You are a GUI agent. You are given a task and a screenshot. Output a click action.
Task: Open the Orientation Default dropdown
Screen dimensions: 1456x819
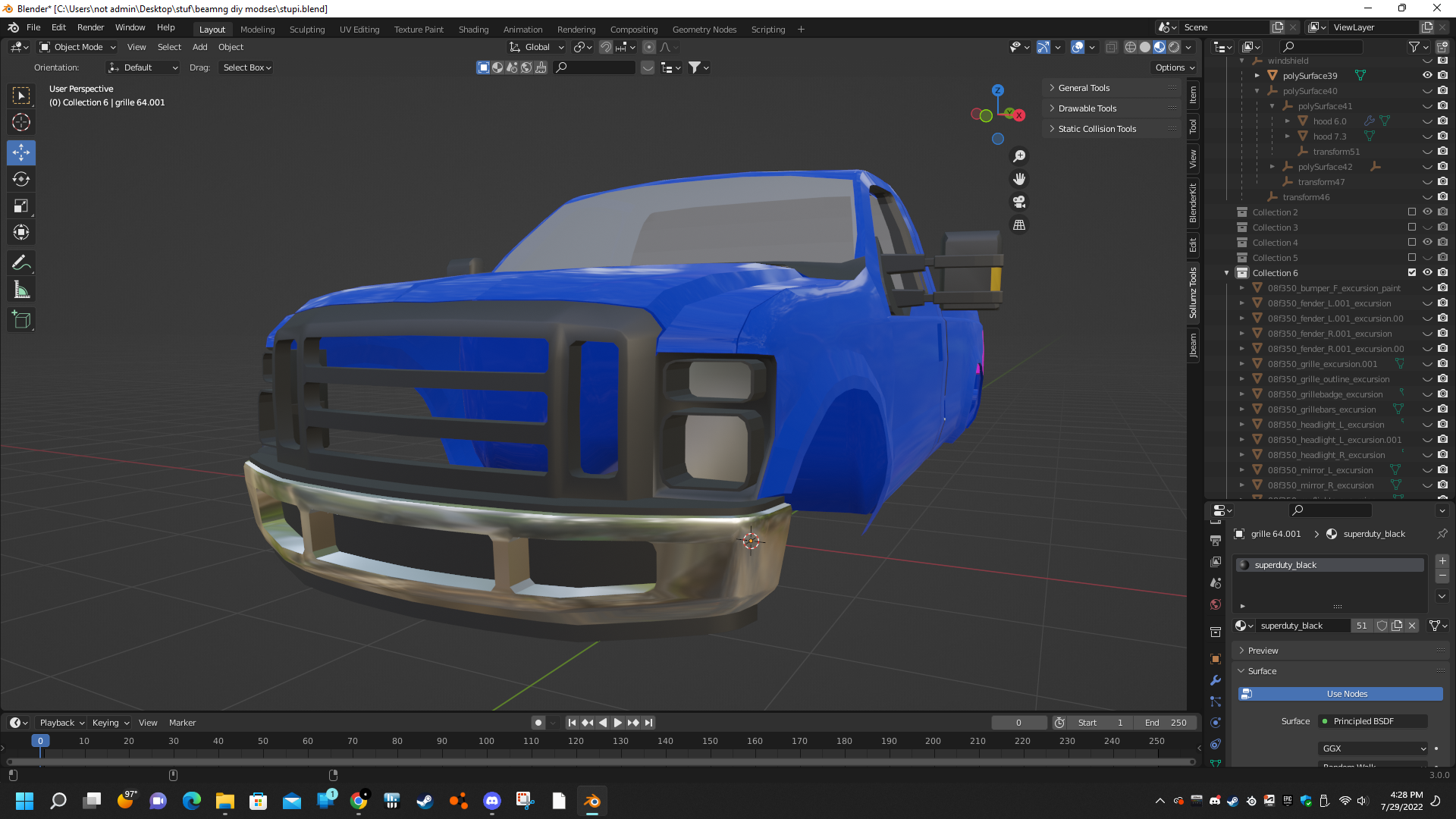point(143,67)
